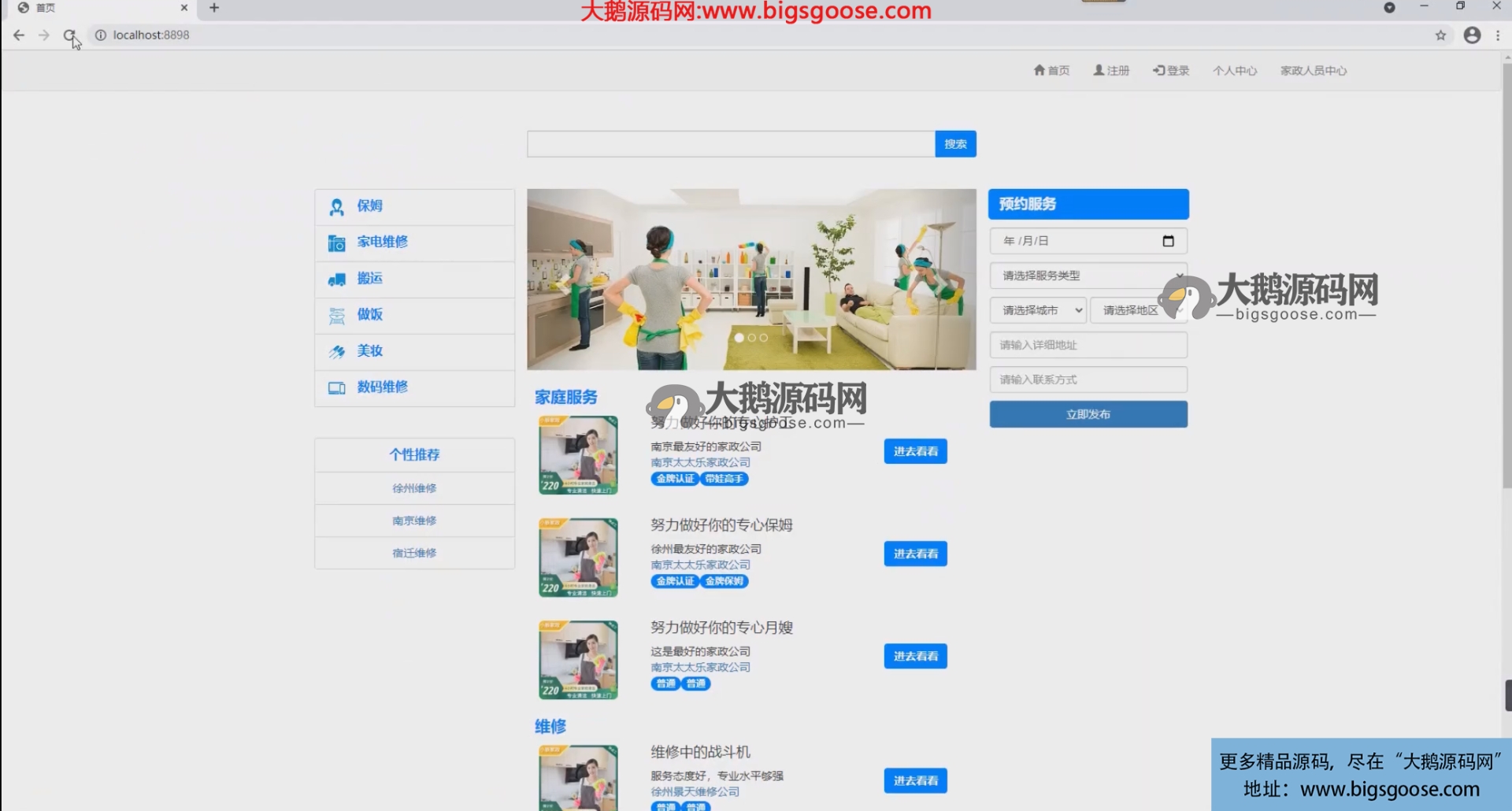Open the browser three-dot menu
This screenshot has width=1512, height=811.
coord(1498,35)
